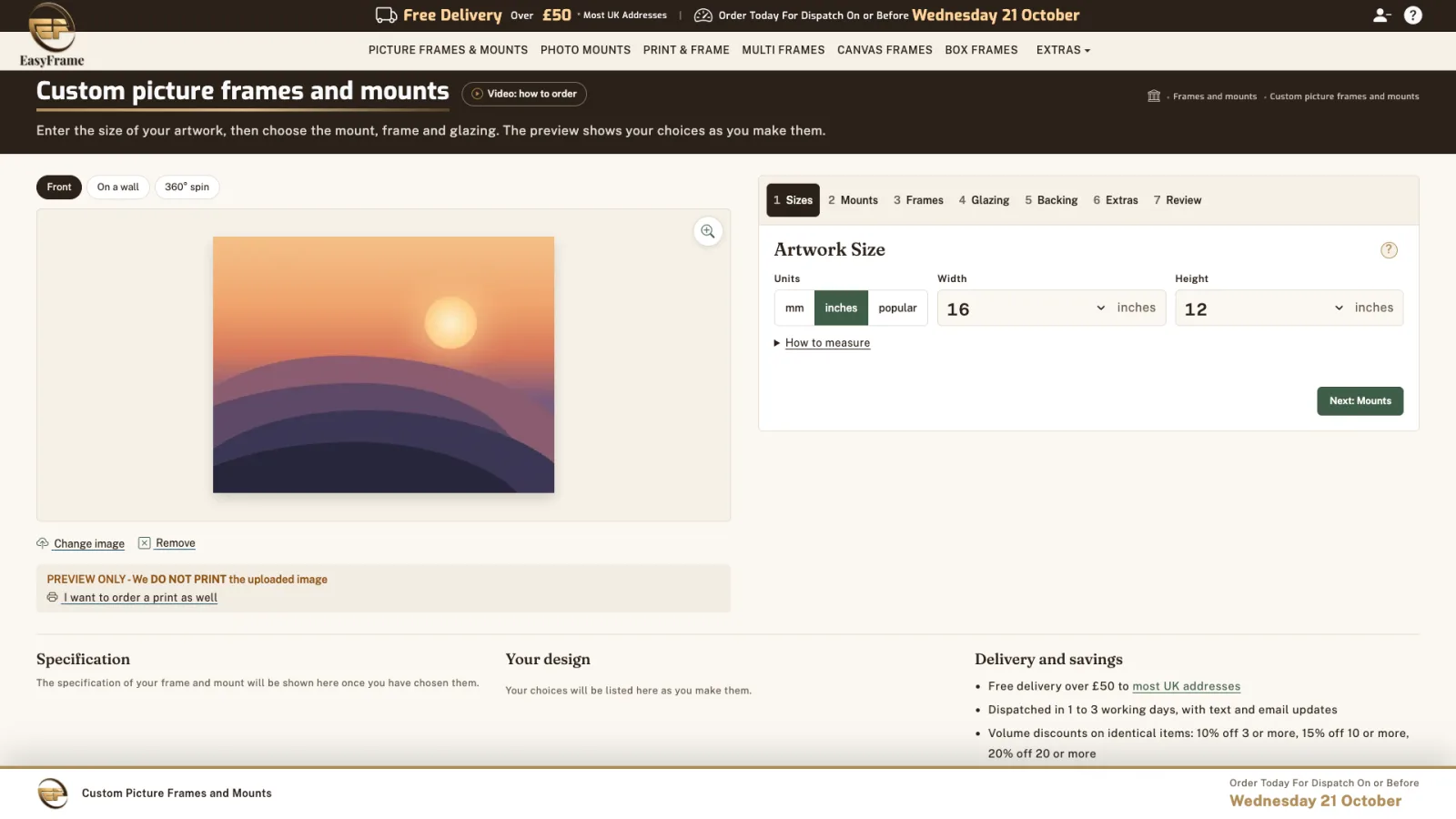Switch preview to Front view
The width and height of the screenshot is (1456, 819).
(x=59, y=187)
